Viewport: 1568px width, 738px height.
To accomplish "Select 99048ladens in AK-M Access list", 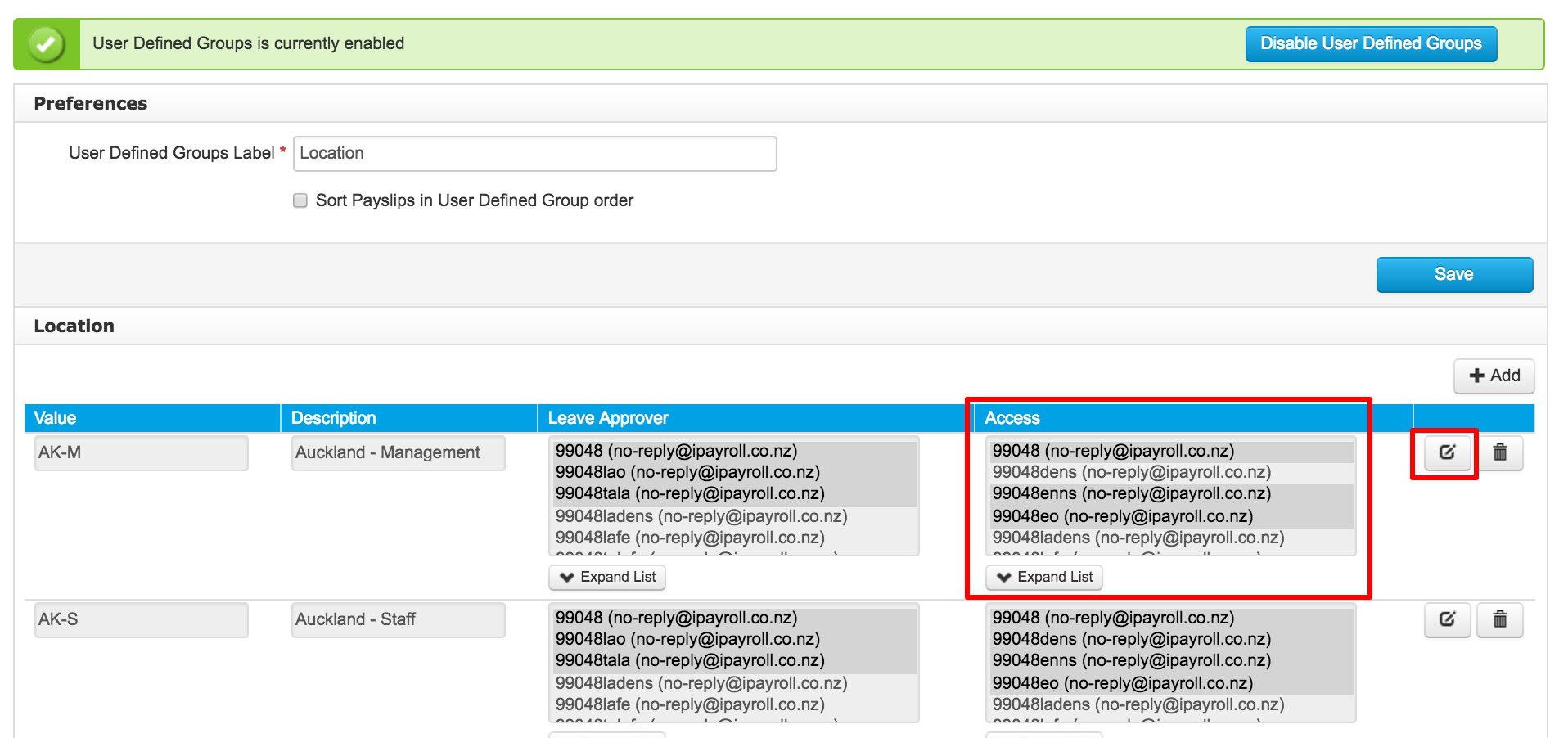I will tap(1171, 538).
